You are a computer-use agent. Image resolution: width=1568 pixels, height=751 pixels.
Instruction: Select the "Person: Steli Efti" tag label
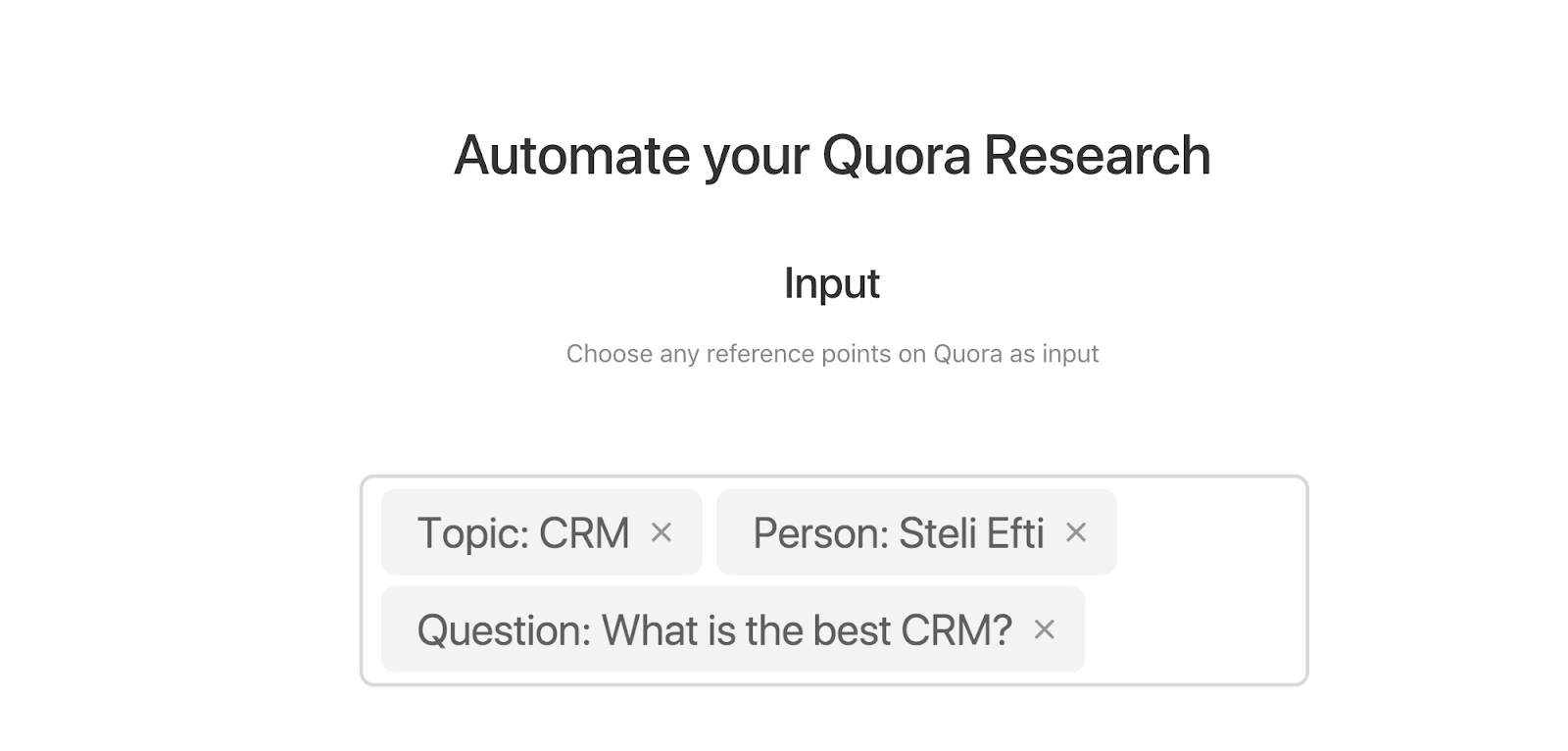898,533
